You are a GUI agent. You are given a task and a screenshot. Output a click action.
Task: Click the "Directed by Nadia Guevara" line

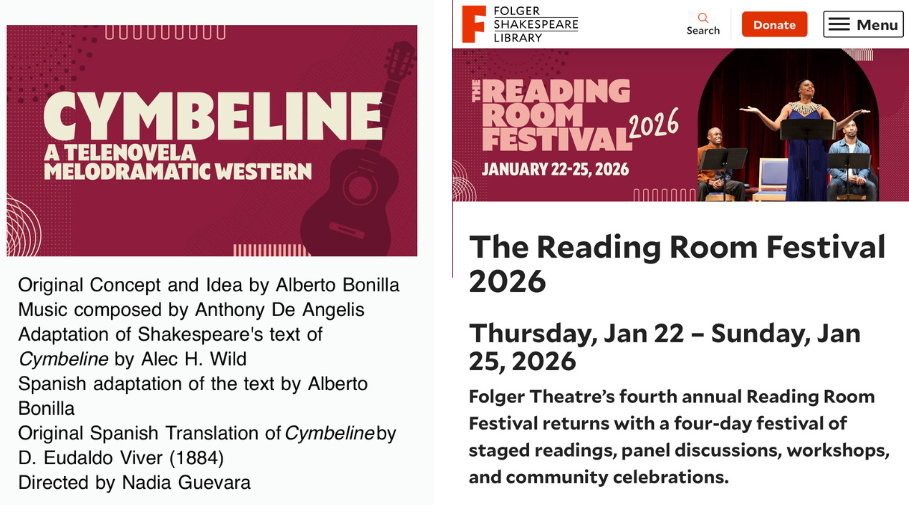134,483
